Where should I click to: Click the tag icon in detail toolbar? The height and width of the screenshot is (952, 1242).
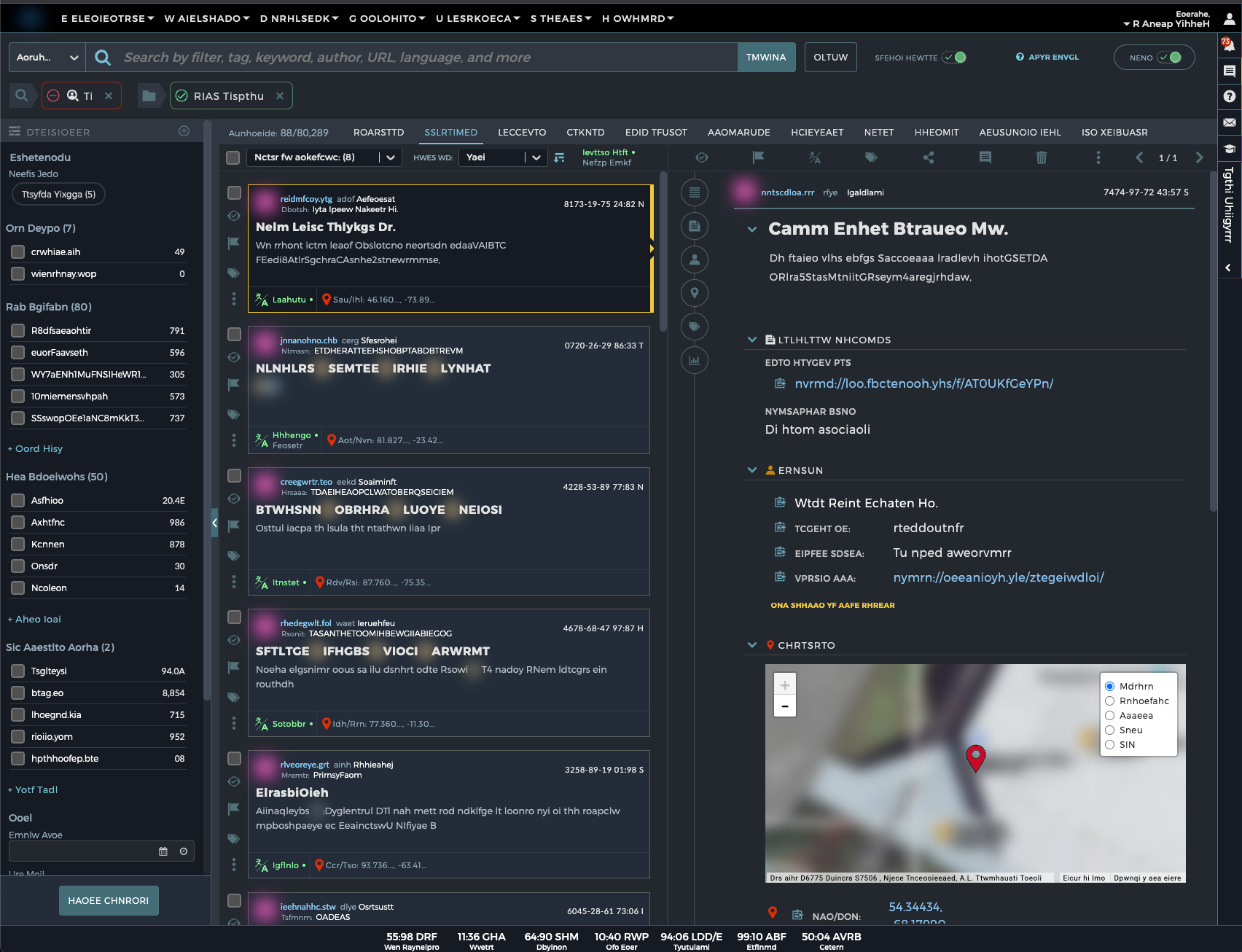pos(871,157)
